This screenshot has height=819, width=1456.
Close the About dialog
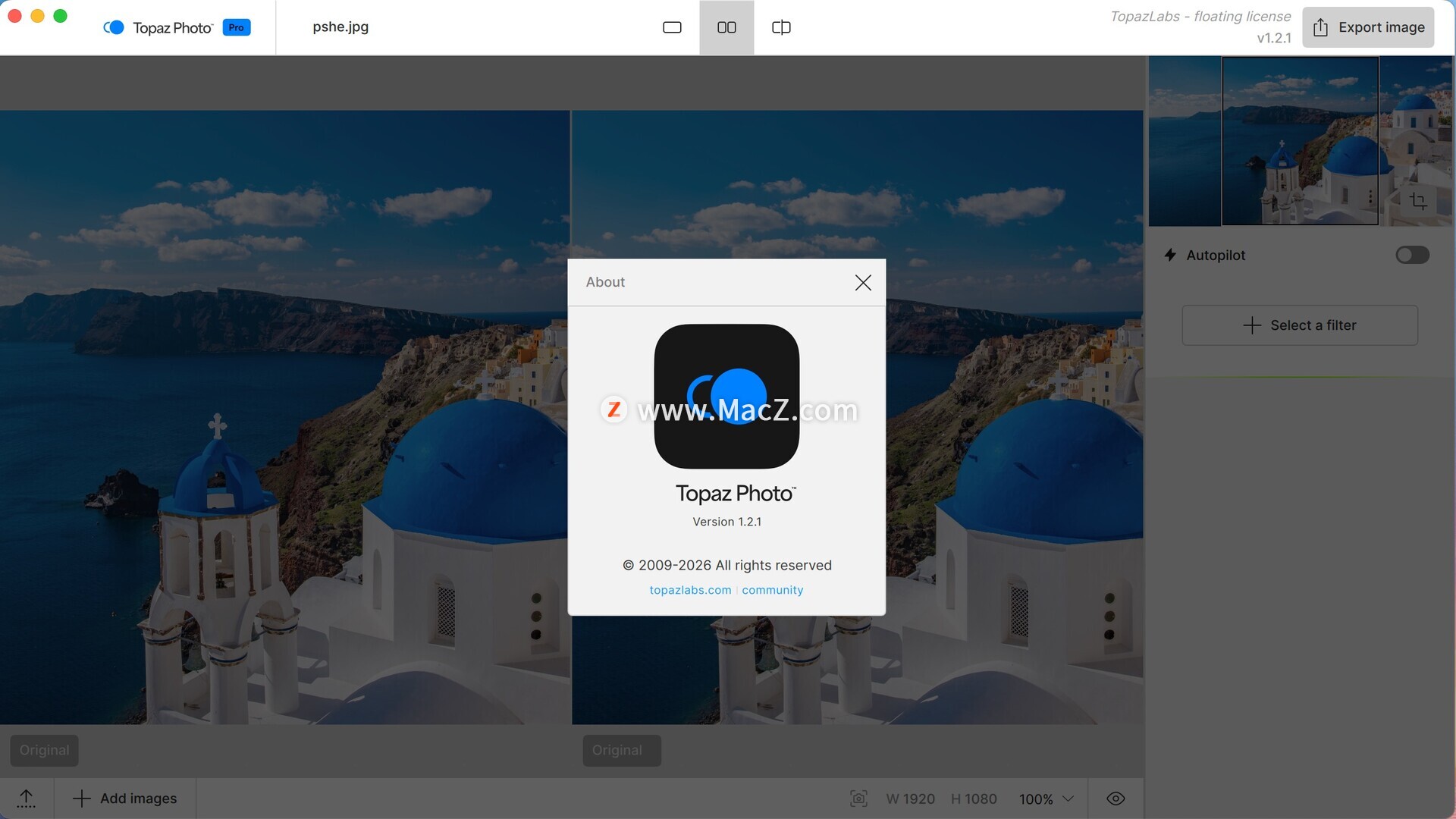pos(863,283)
